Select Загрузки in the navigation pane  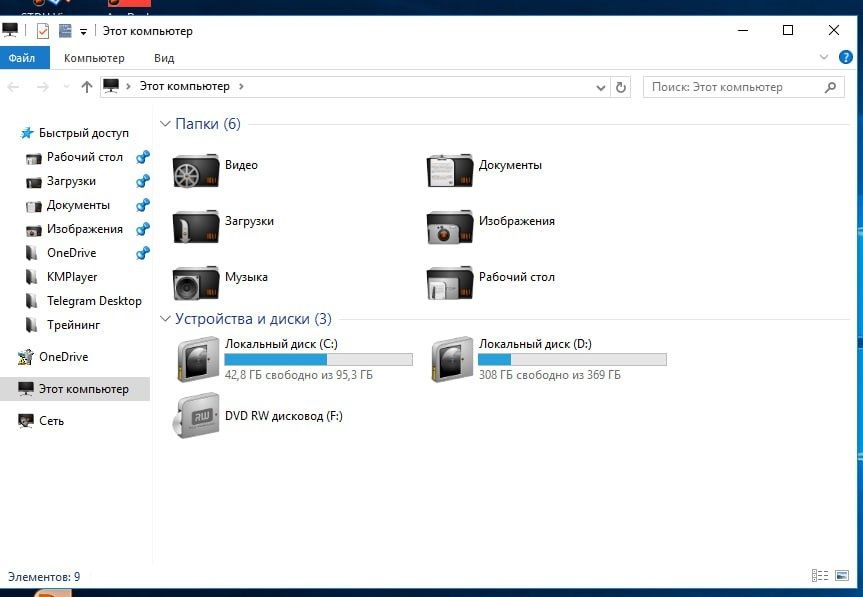71,181
